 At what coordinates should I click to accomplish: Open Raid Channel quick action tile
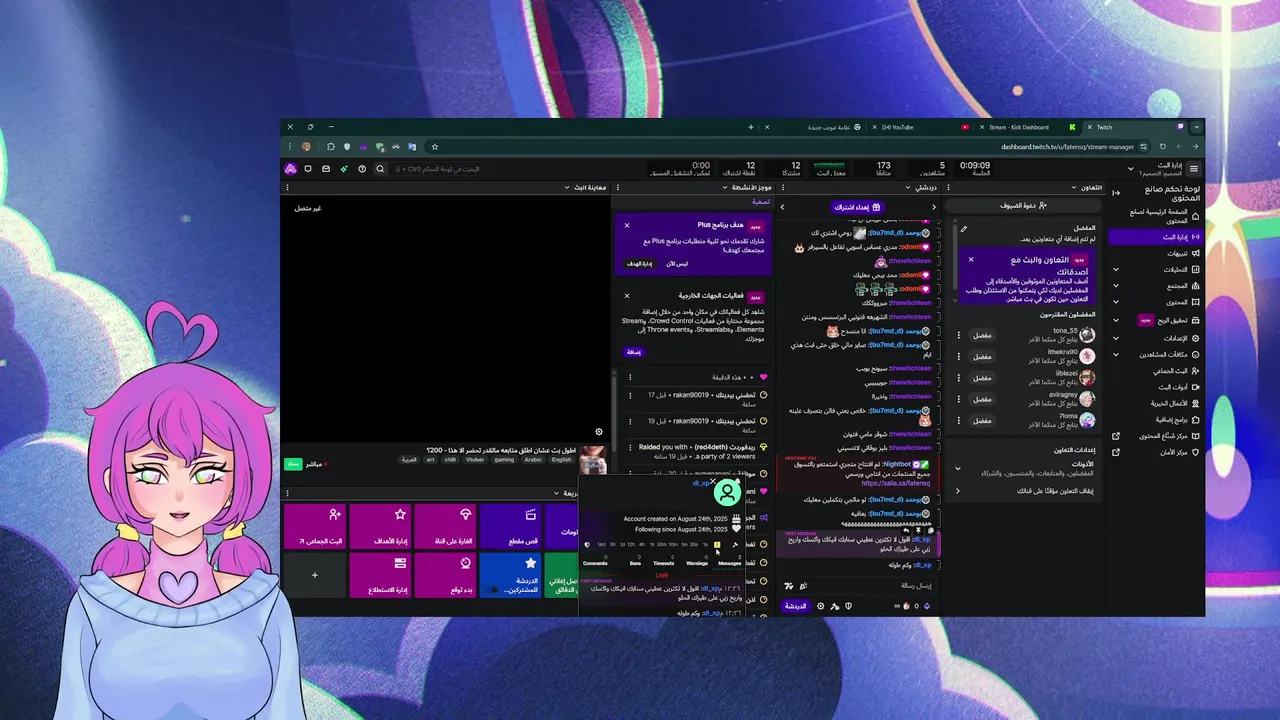(446, 526)
